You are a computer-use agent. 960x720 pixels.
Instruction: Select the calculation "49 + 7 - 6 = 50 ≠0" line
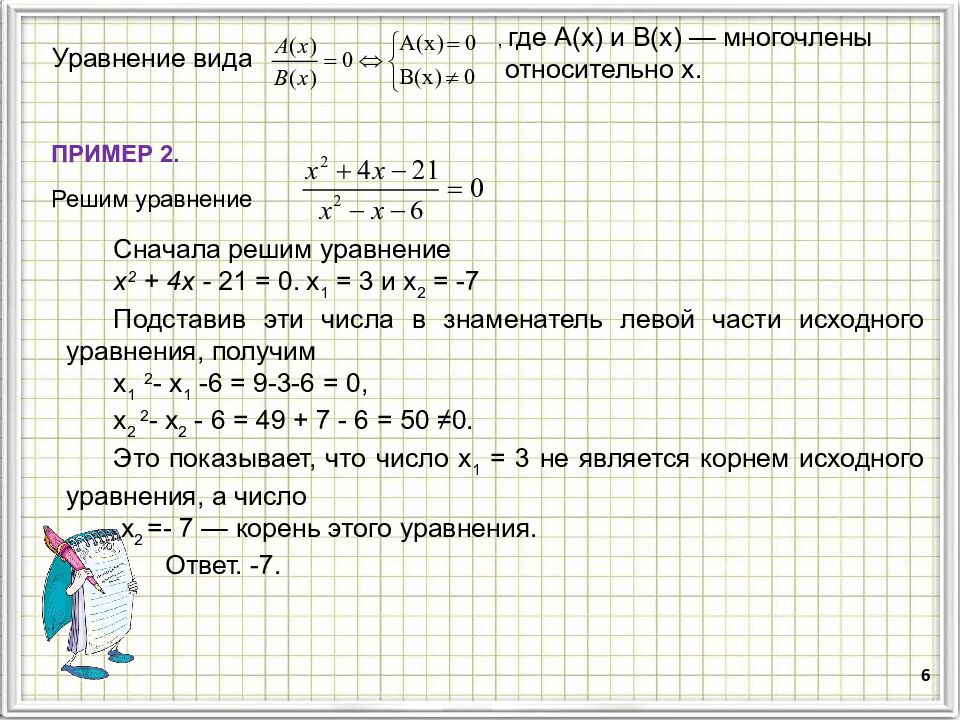point(291,419)
